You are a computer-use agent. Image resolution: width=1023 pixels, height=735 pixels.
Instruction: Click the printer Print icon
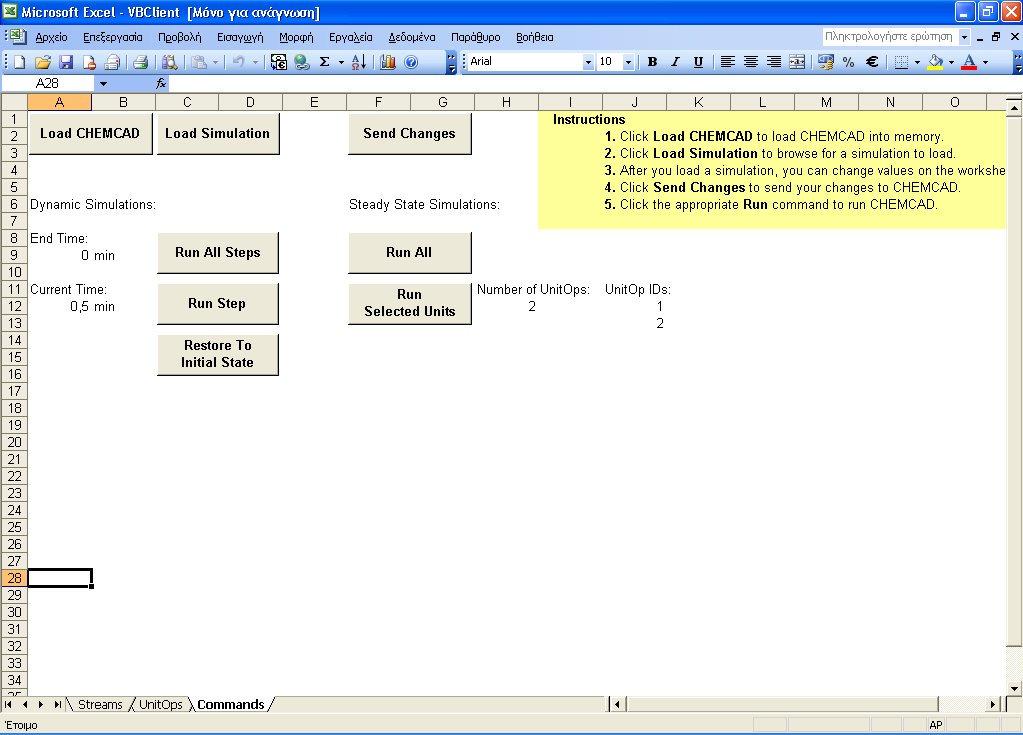tap(140, 62)
